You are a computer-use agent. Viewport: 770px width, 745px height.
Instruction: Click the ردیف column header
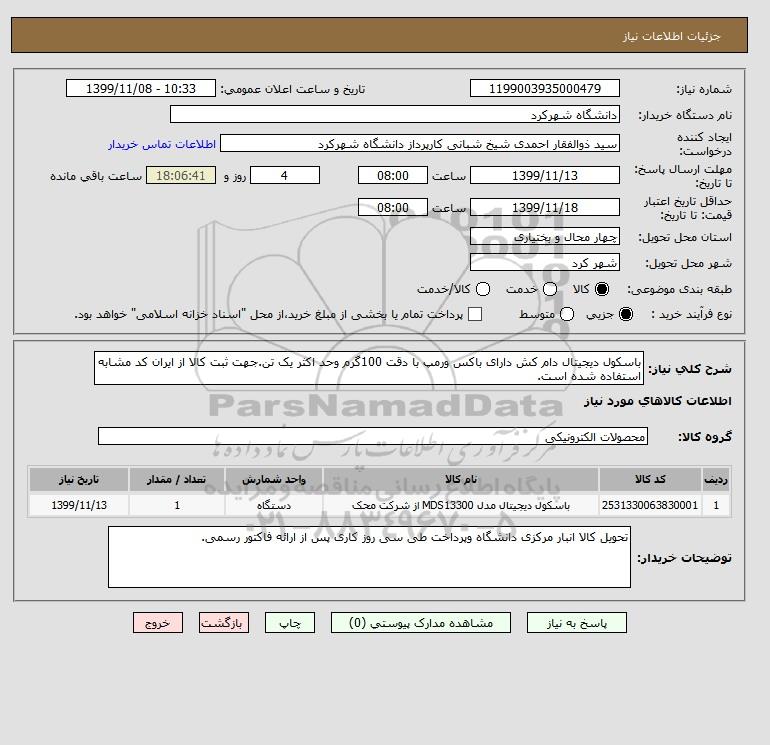pos(716,479)
